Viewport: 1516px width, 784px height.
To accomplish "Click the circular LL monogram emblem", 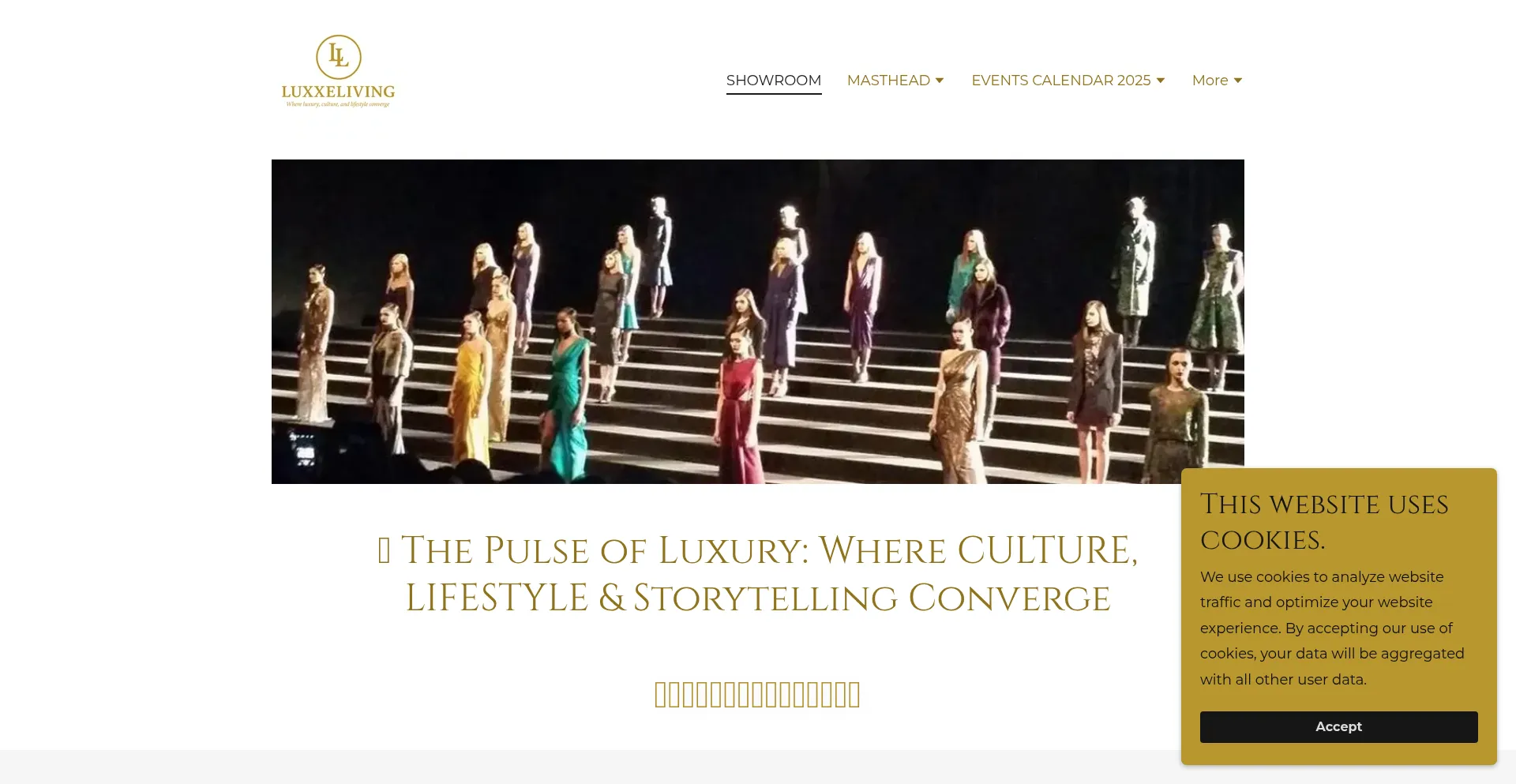I will click(x=339, y=57).
